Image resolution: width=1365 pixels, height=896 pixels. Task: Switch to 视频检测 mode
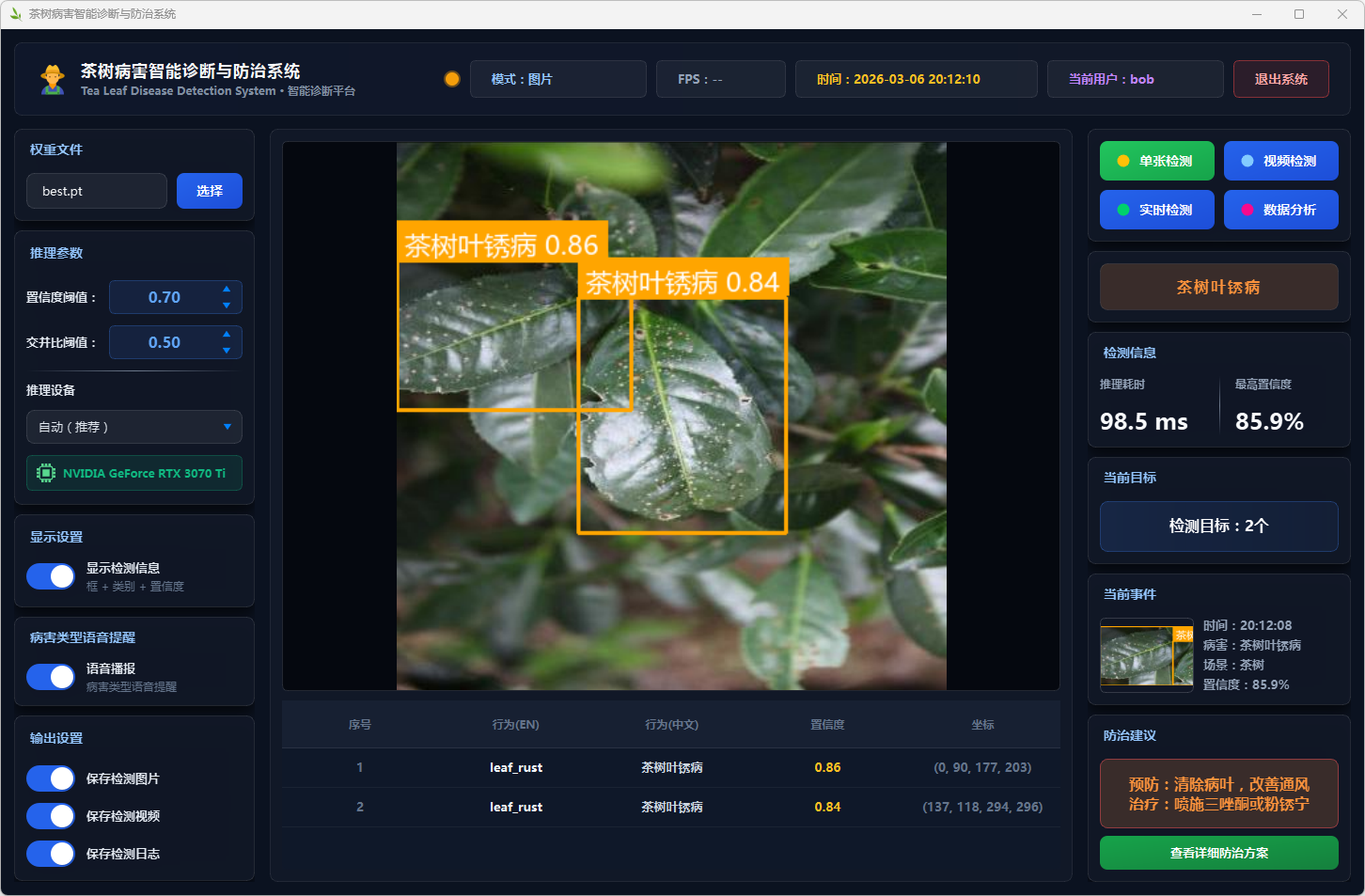(1280, 161)
